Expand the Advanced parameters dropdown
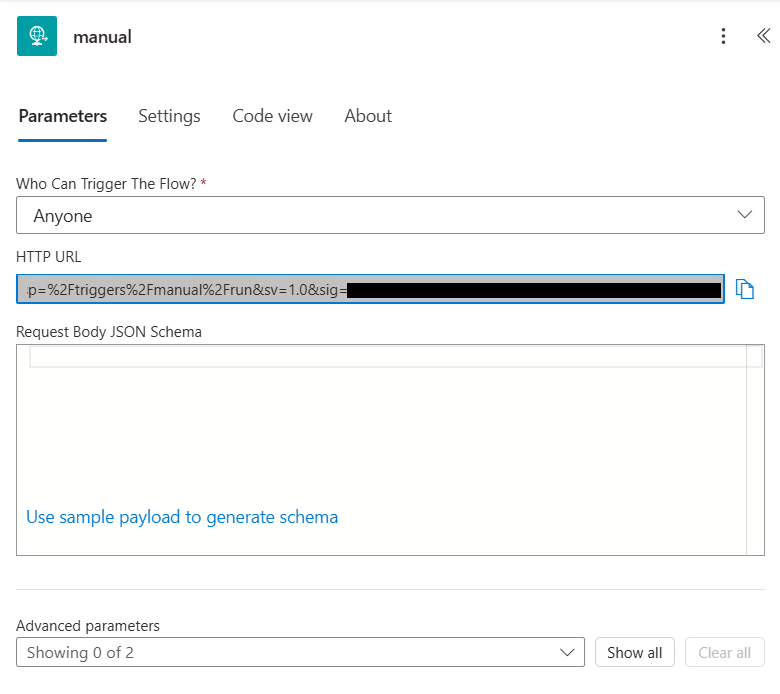The height and width of the screenshot is (694, 780). point(300,653)
